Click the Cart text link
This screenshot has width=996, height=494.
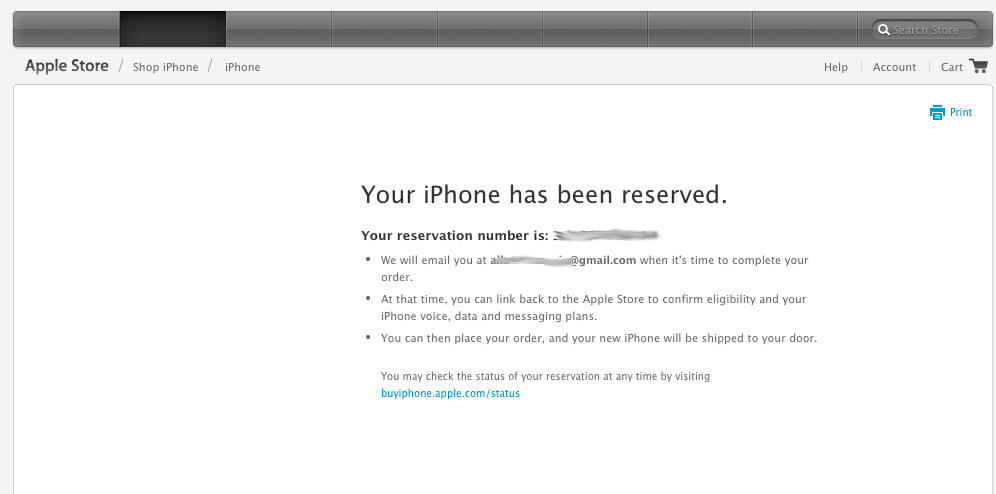(952, 67)
